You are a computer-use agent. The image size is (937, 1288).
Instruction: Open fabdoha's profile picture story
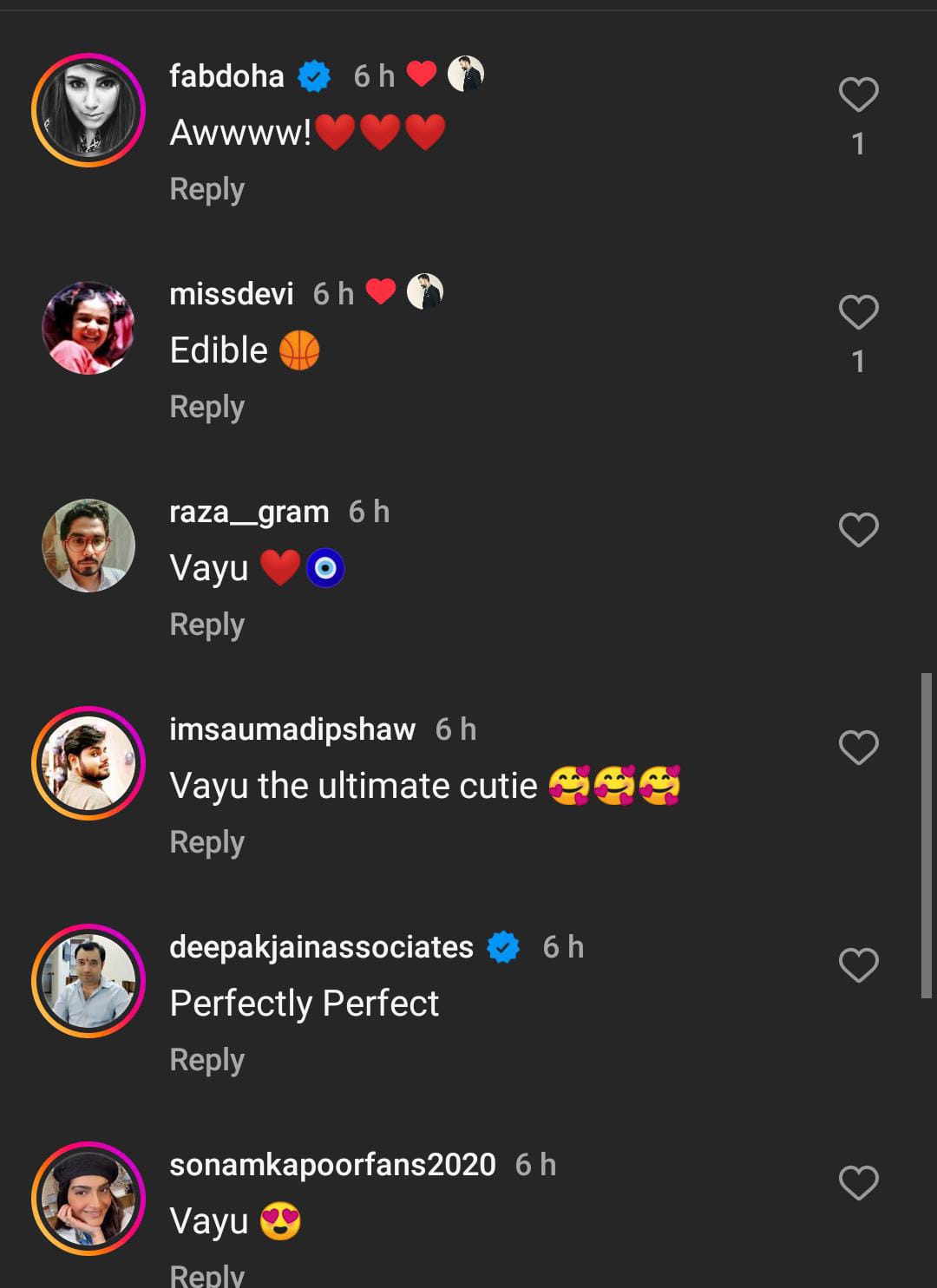(x=88, y=110)
